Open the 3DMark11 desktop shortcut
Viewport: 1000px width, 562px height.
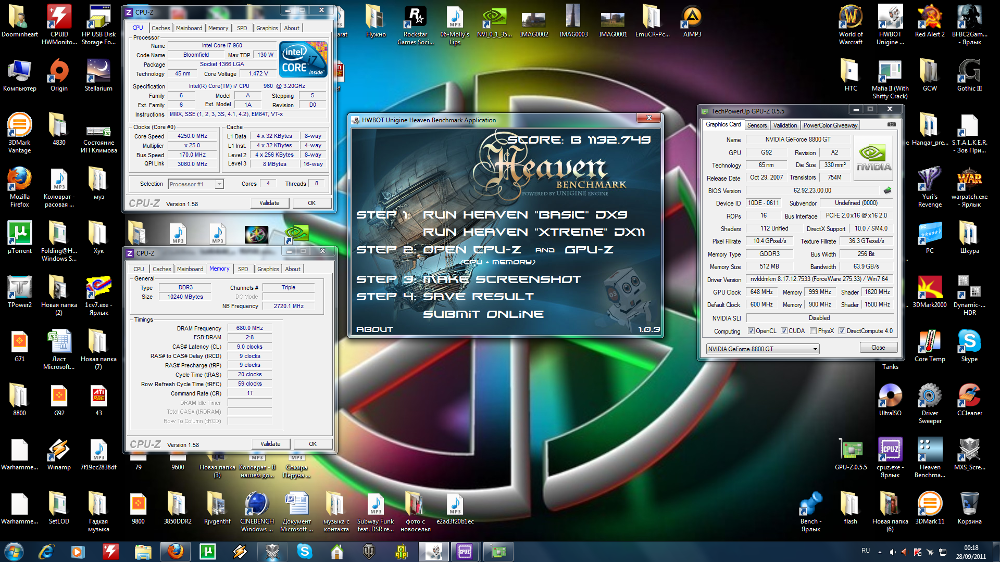(929, 508)
